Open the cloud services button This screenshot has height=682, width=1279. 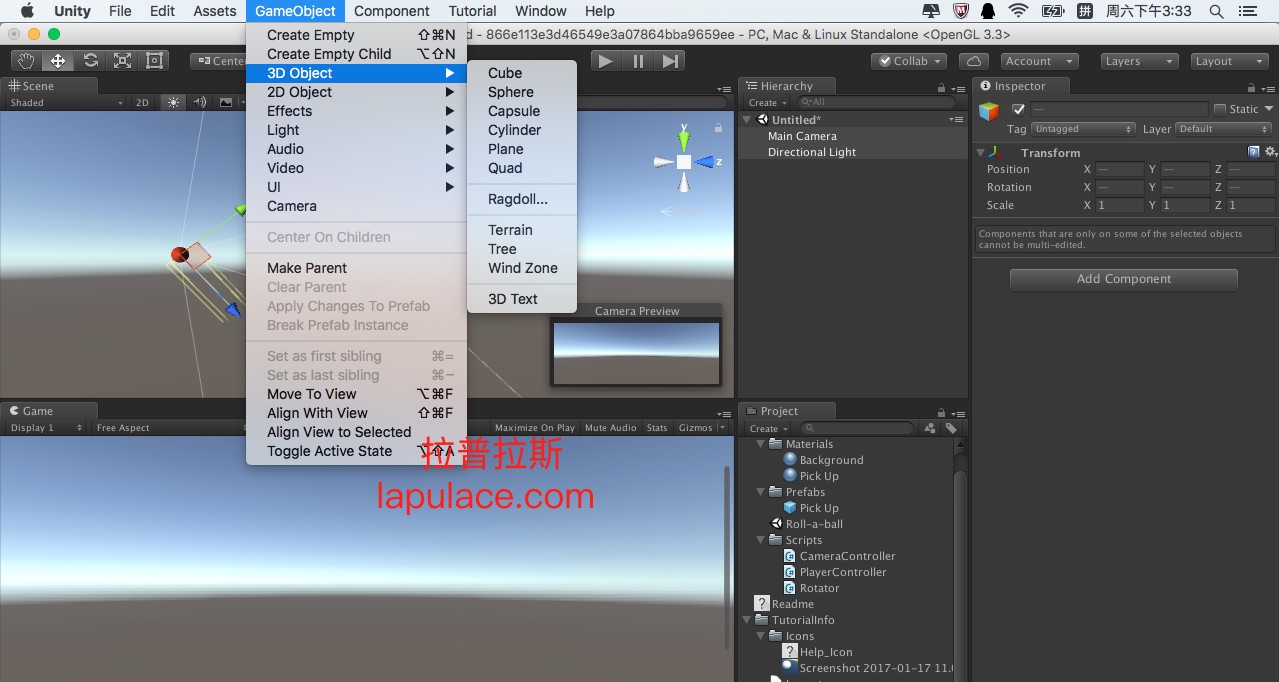pos(974,61)
